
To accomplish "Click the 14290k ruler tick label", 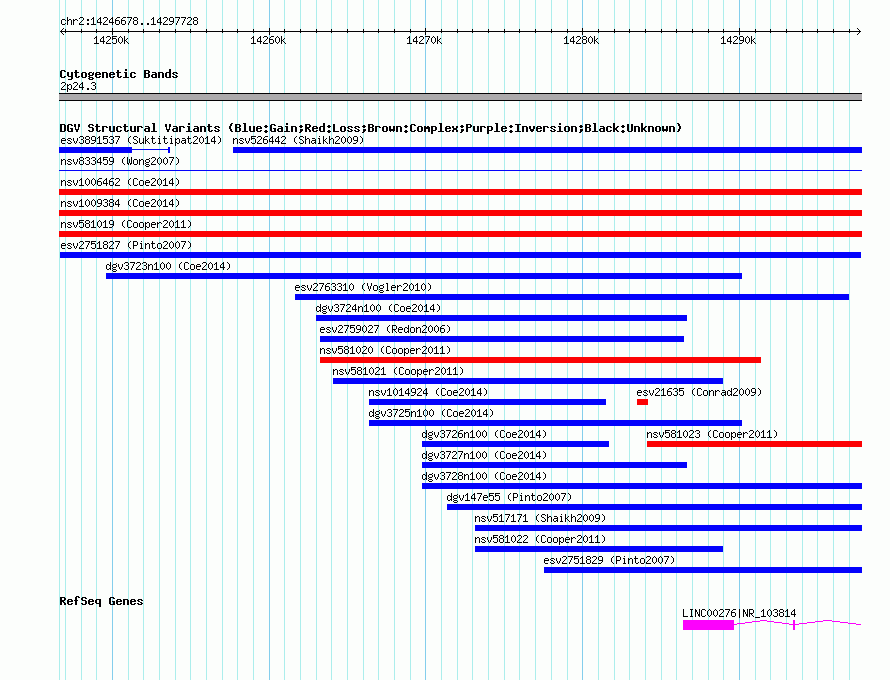I will pos(738,40).
